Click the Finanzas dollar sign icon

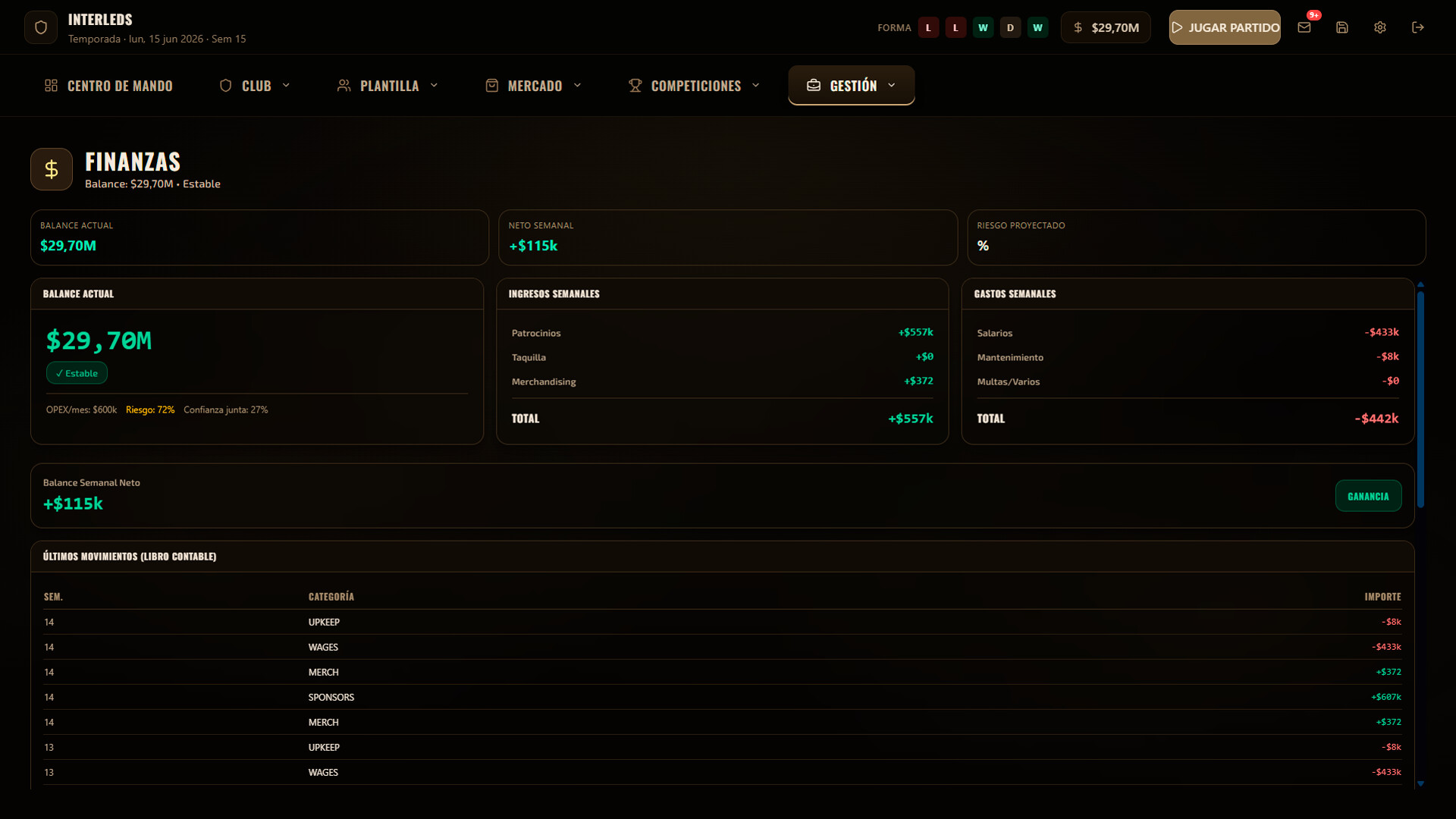click(x=52, y=169)
